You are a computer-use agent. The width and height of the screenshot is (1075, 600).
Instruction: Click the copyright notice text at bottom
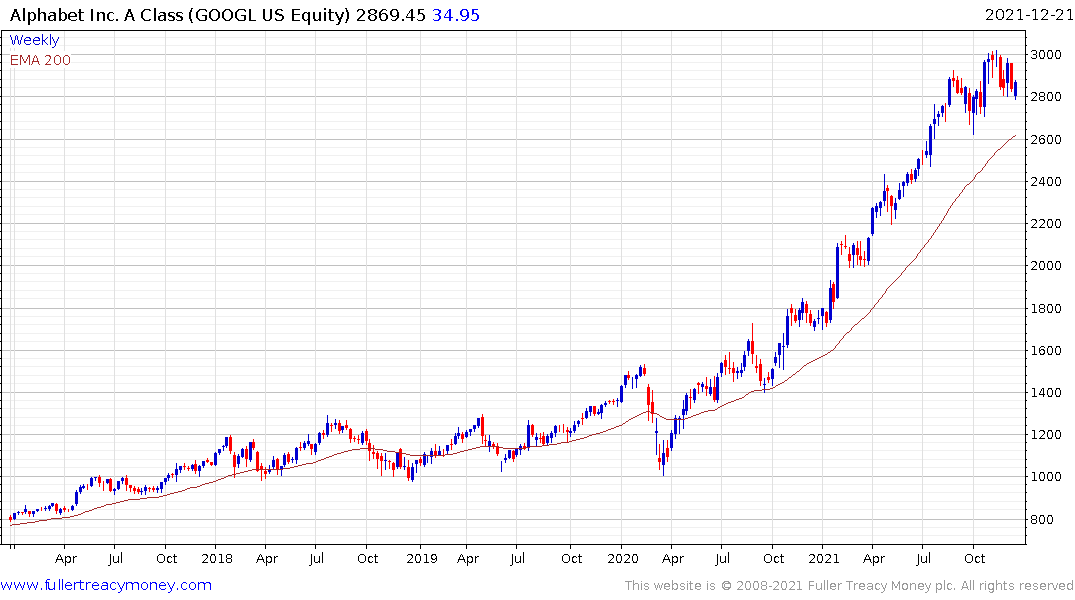(x=849, y=586)
